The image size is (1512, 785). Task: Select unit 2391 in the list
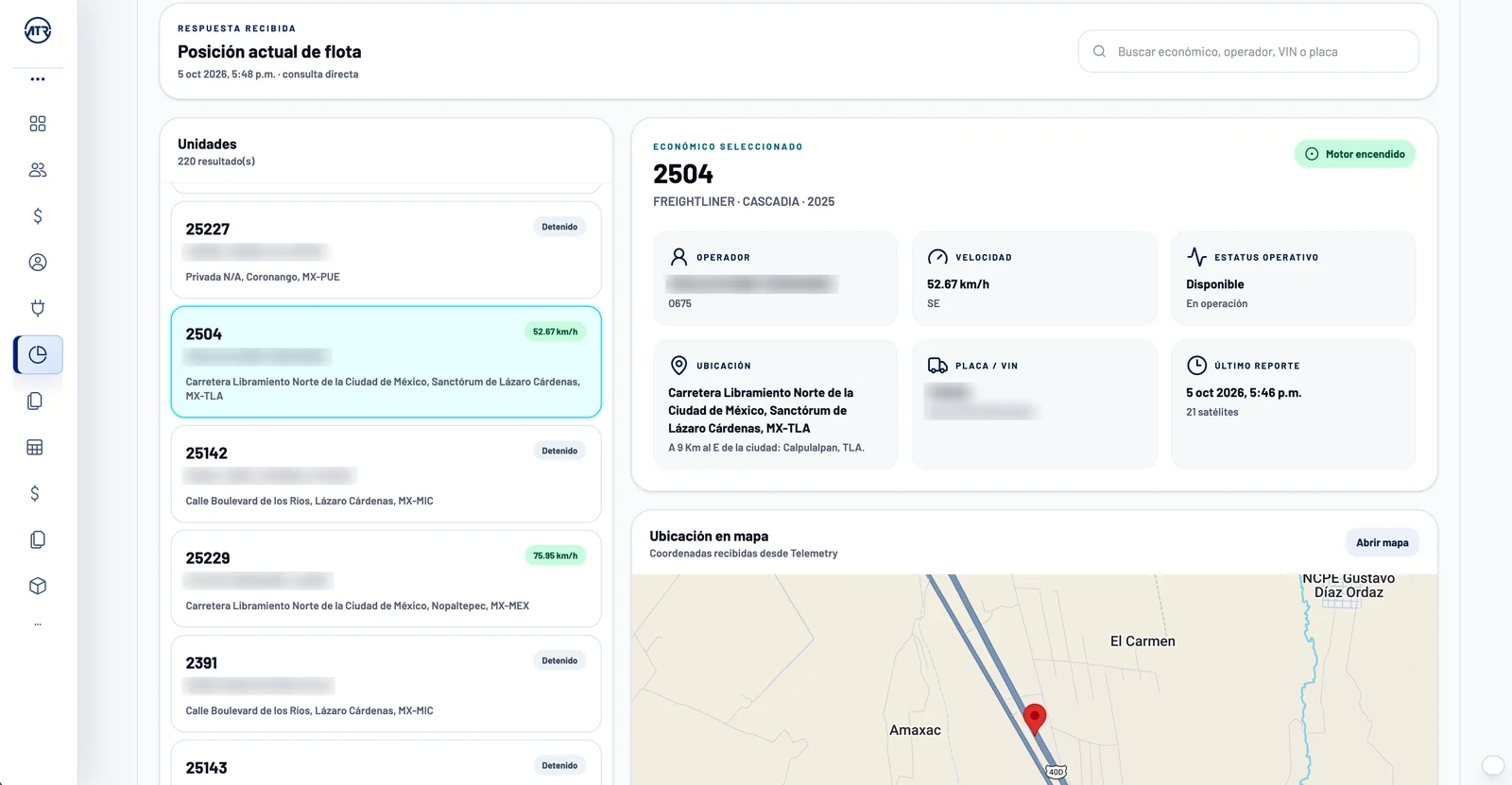tap(386, 684)
